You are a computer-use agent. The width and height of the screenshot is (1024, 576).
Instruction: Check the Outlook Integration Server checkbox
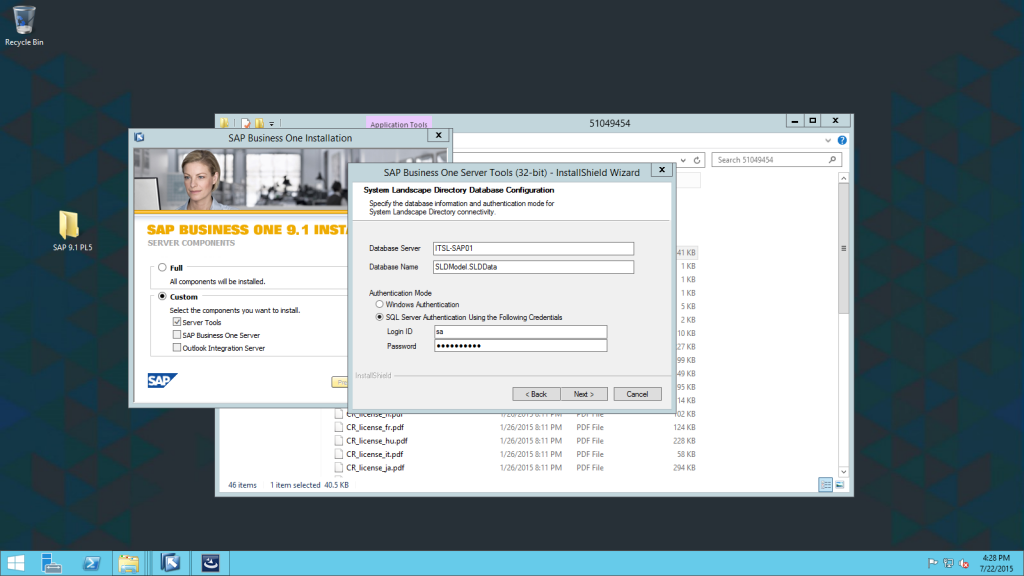[x=177, y=348]
